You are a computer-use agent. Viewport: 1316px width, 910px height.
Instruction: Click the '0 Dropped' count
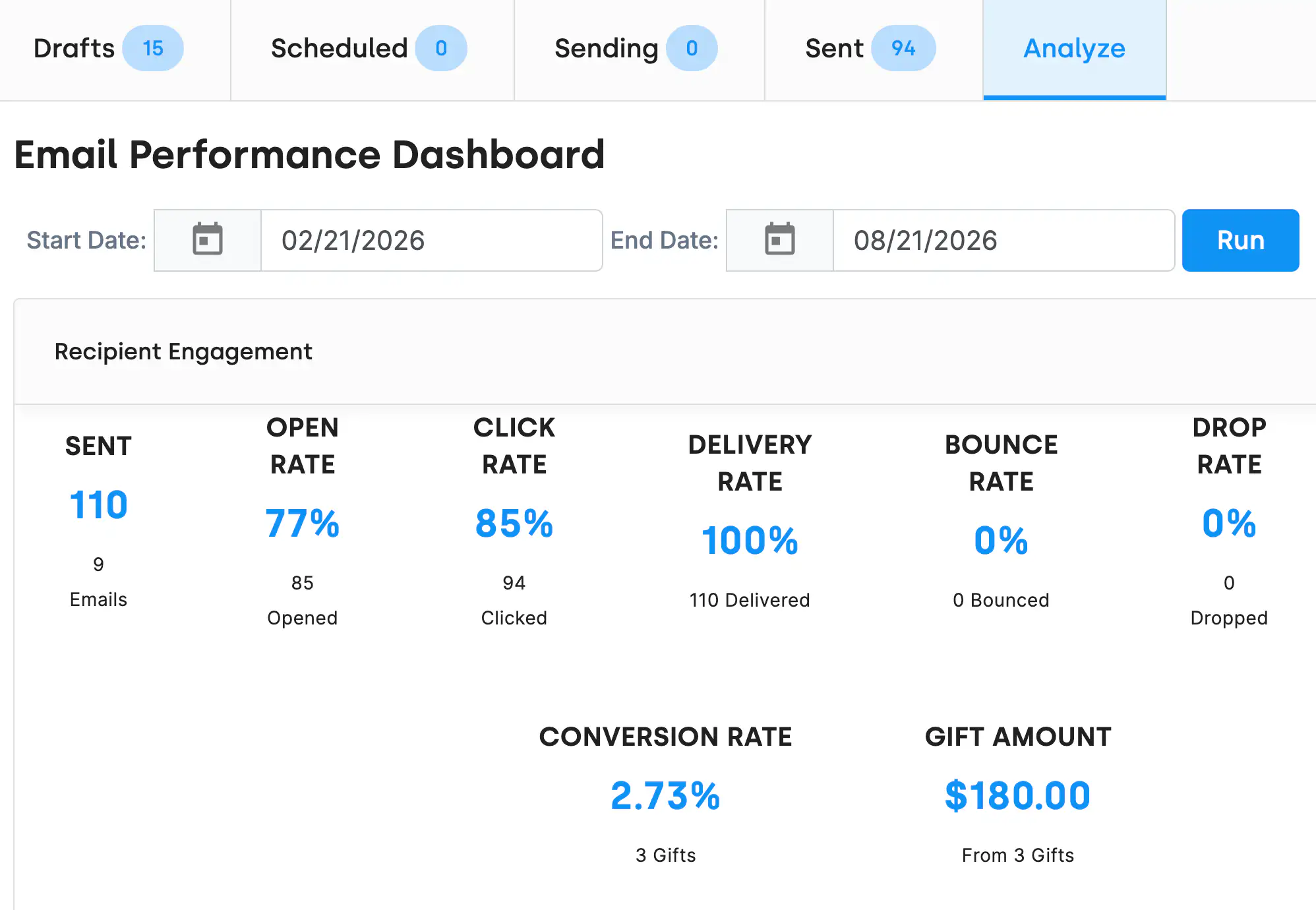point(1229,600)
